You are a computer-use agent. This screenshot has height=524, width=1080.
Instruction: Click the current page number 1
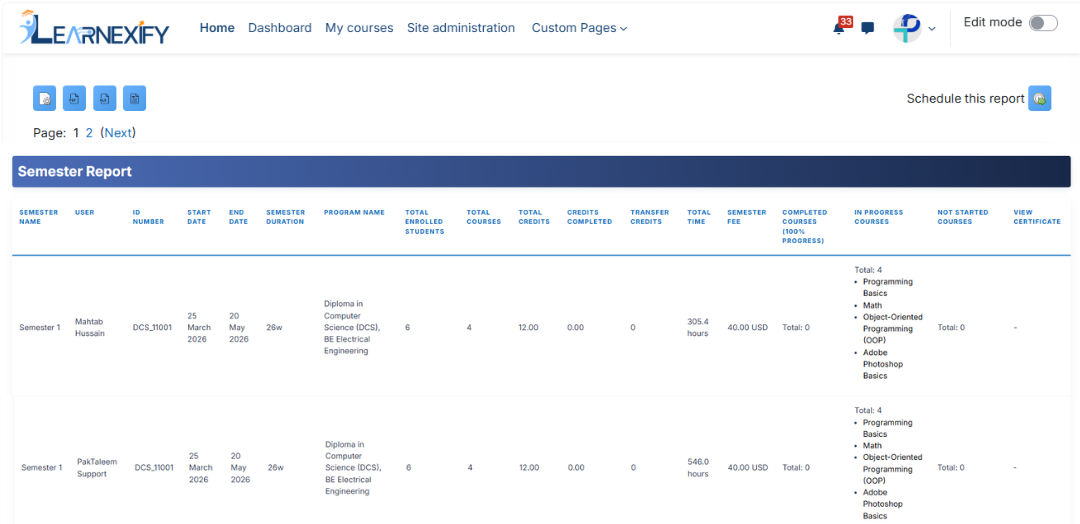coord(76,133)
